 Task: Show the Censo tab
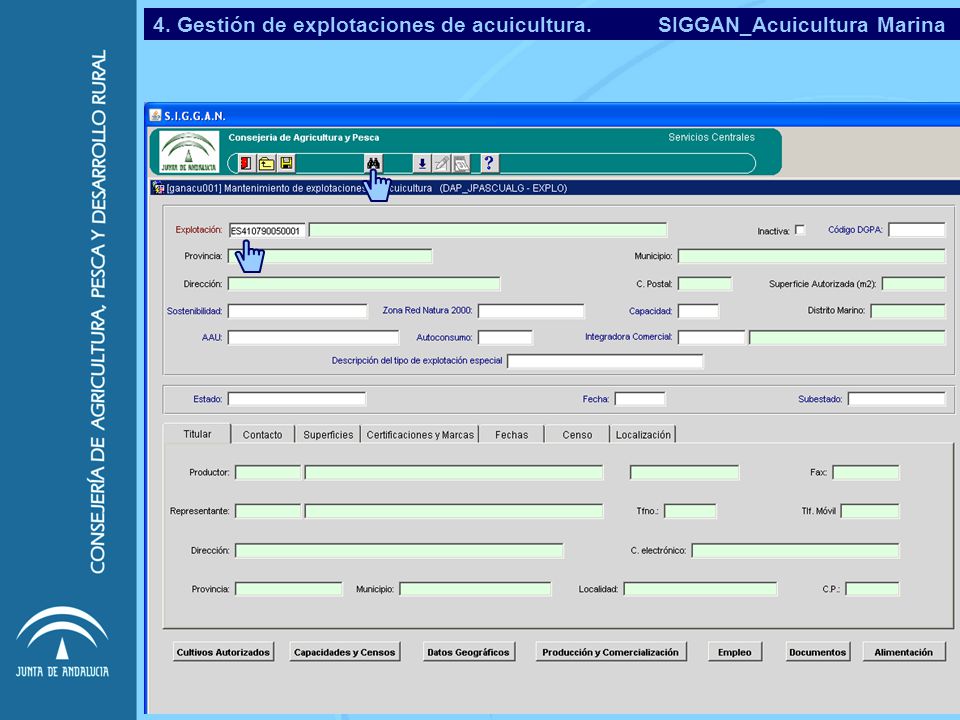(577, 435)
